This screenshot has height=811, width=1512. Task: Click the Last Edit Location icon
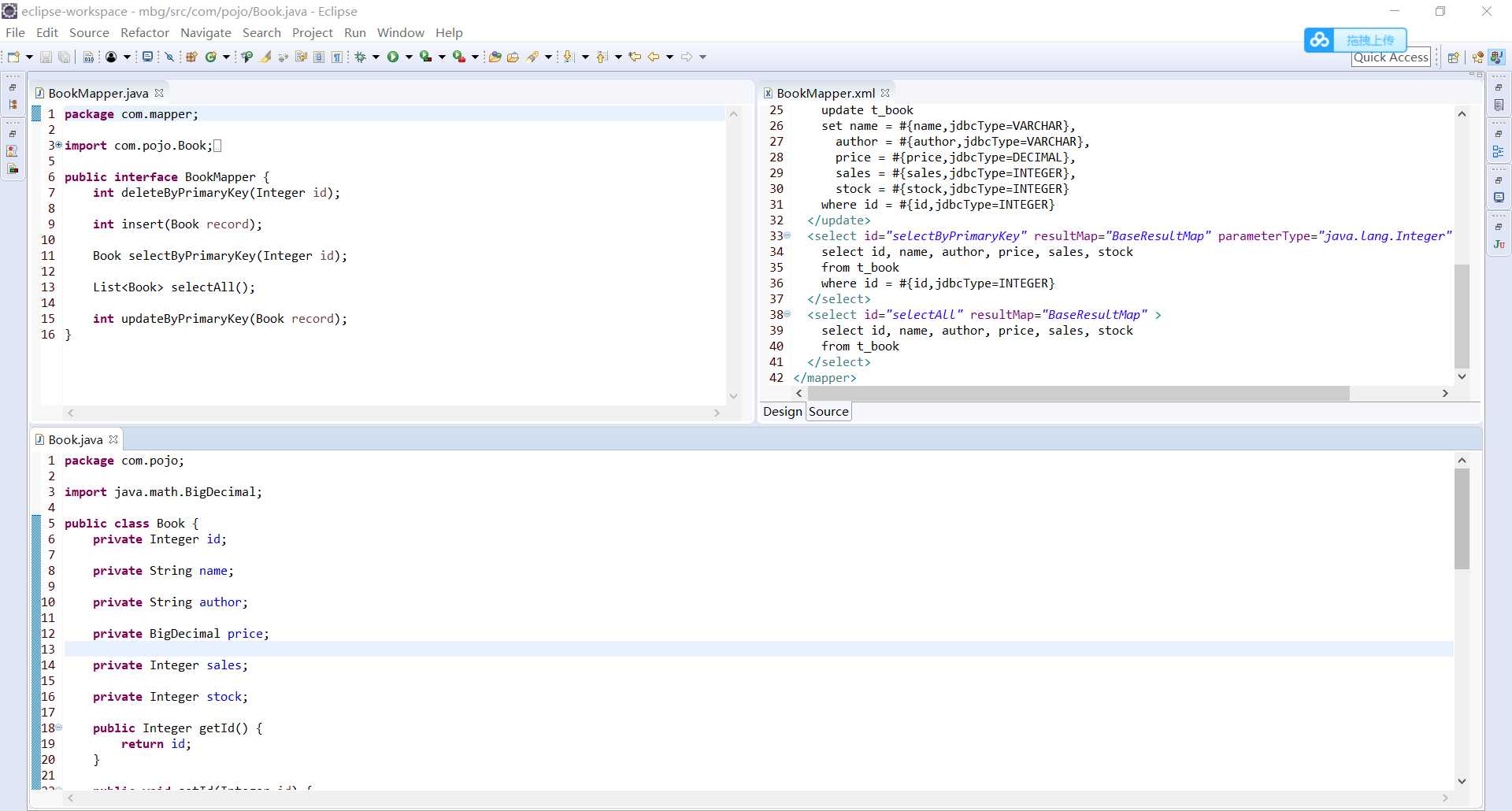coord(635,57)
